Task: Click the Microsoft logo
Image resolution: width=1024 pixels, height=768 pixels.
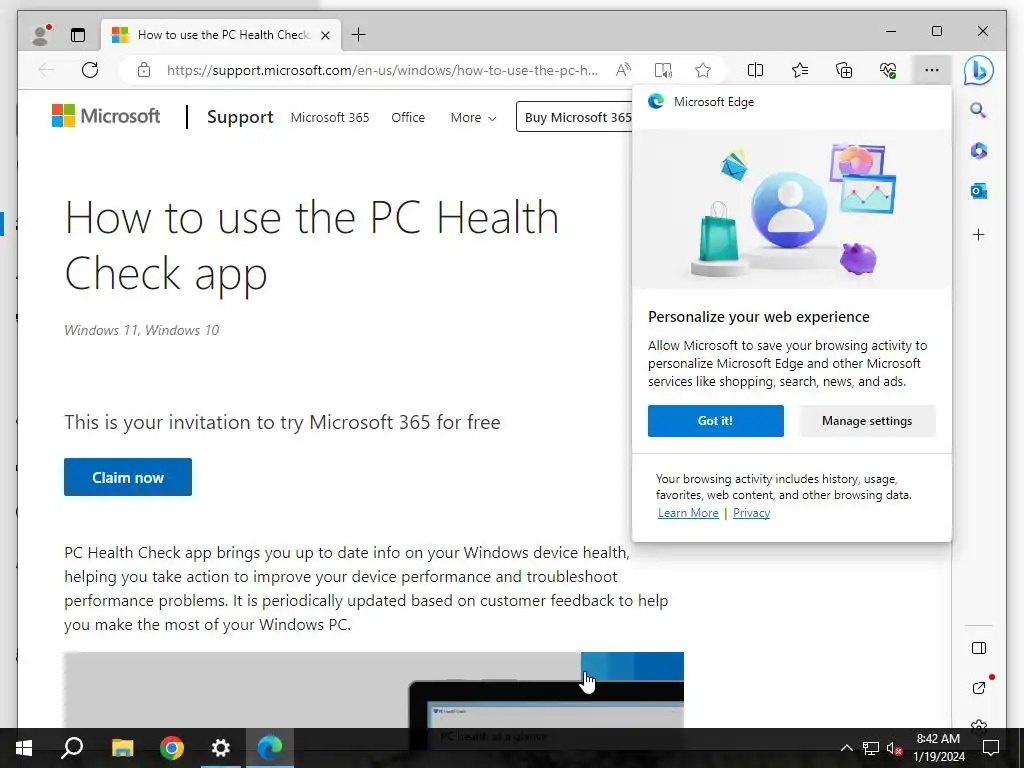Action: coord(106,116)
